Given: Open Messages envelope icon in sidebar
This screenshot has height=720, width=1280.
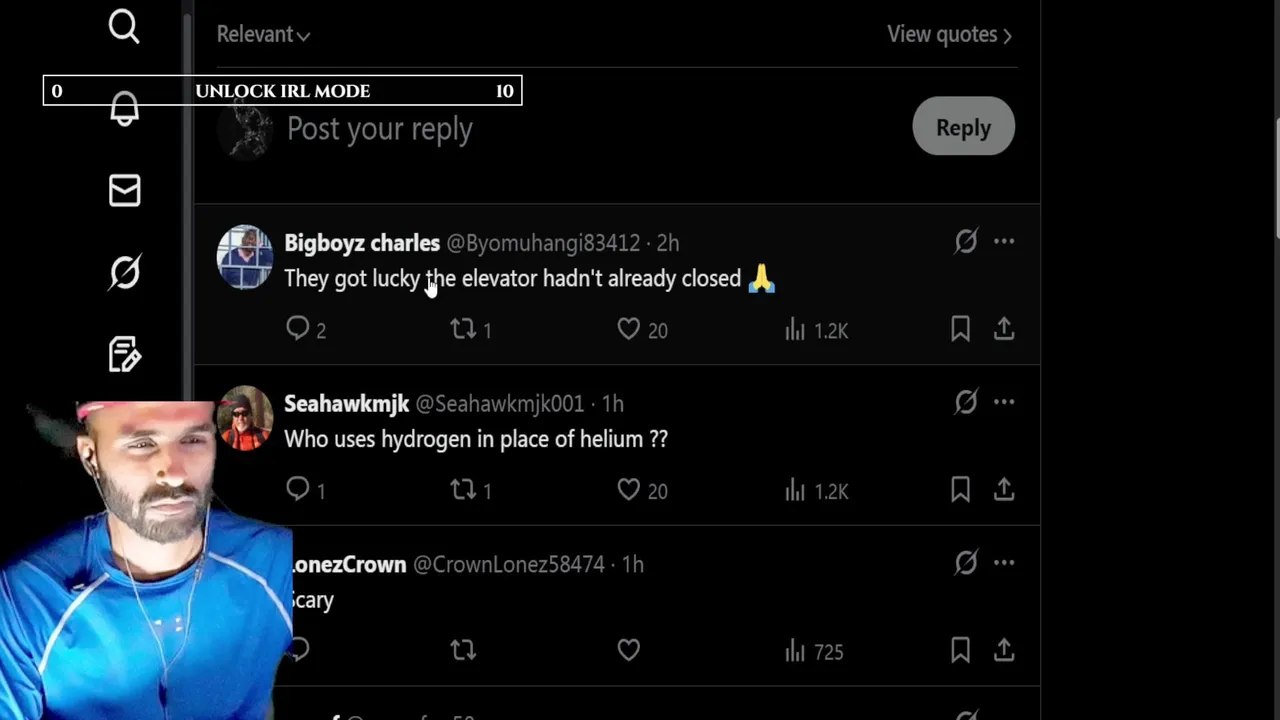Looking at the screenshot, I should (x=124, y=190).
